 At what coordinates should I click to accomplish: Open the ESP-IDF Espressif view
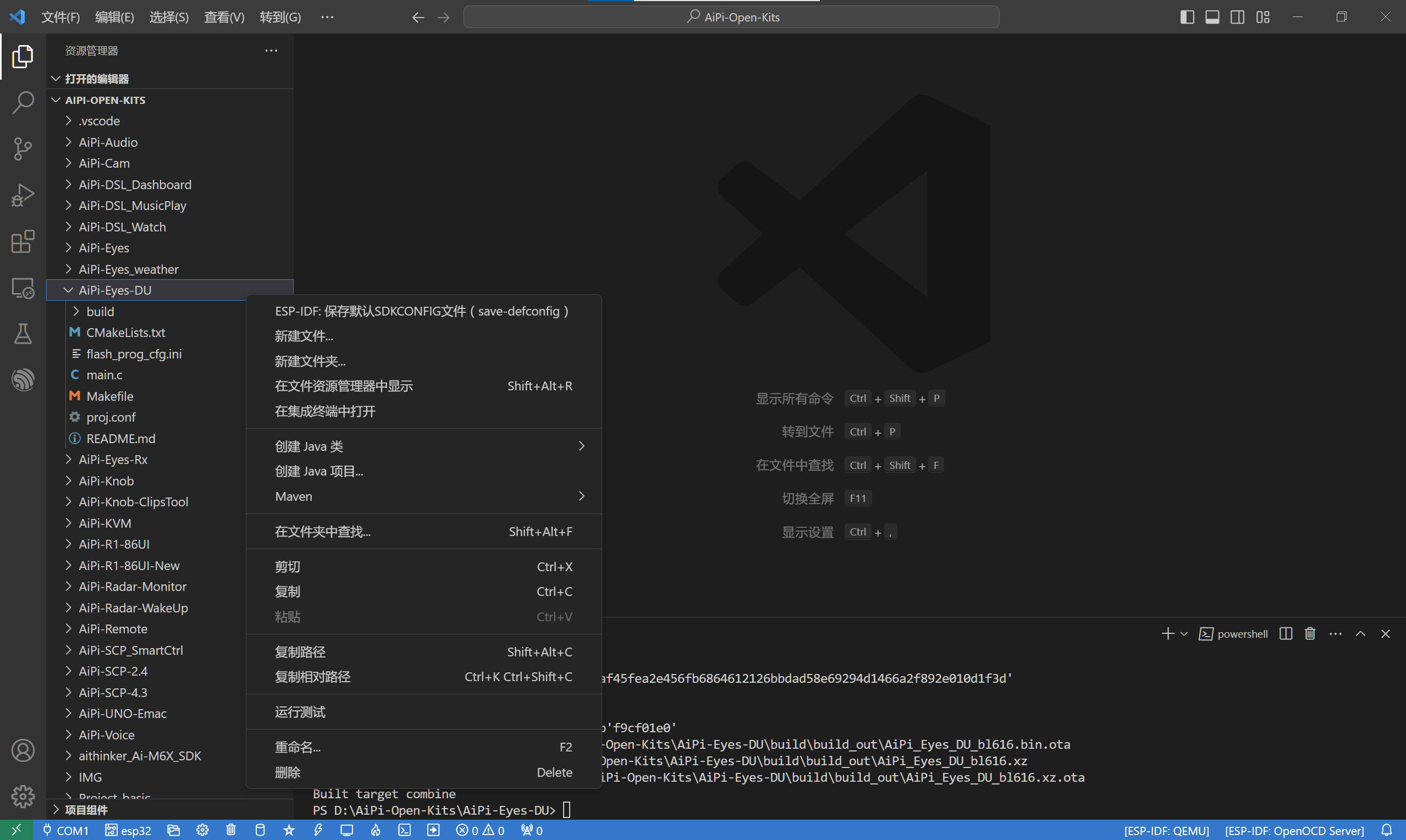[x=23, y=380]
